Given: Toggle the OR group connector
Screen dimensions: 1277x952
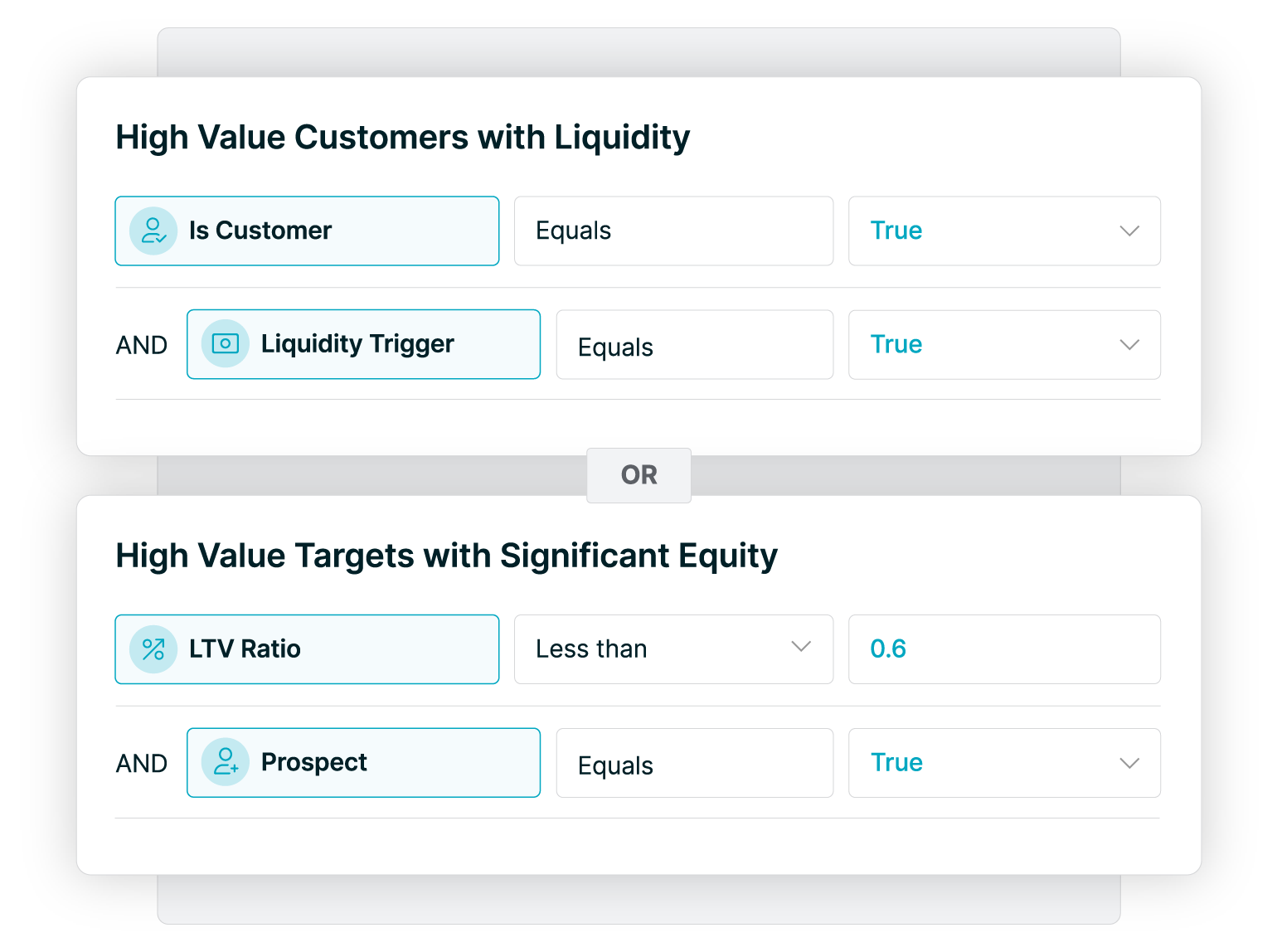Looking at the screenshot, I should pos(638,475).
